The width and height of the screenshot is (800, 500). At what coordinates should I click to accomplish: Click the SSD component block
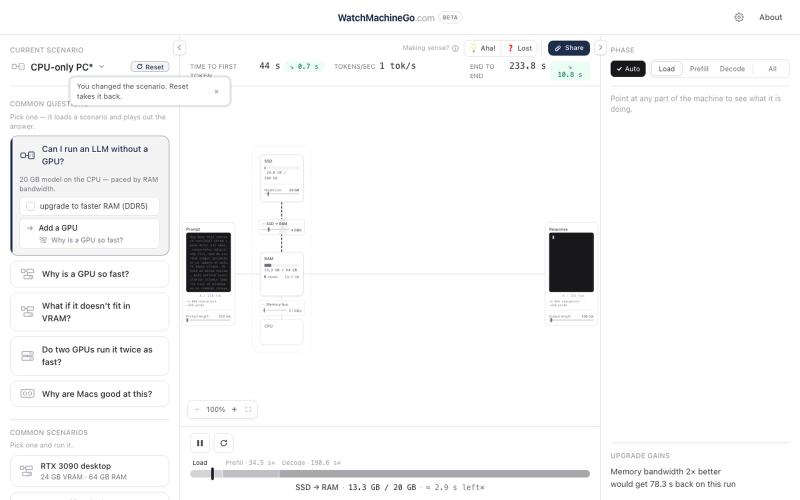point(282,178)
